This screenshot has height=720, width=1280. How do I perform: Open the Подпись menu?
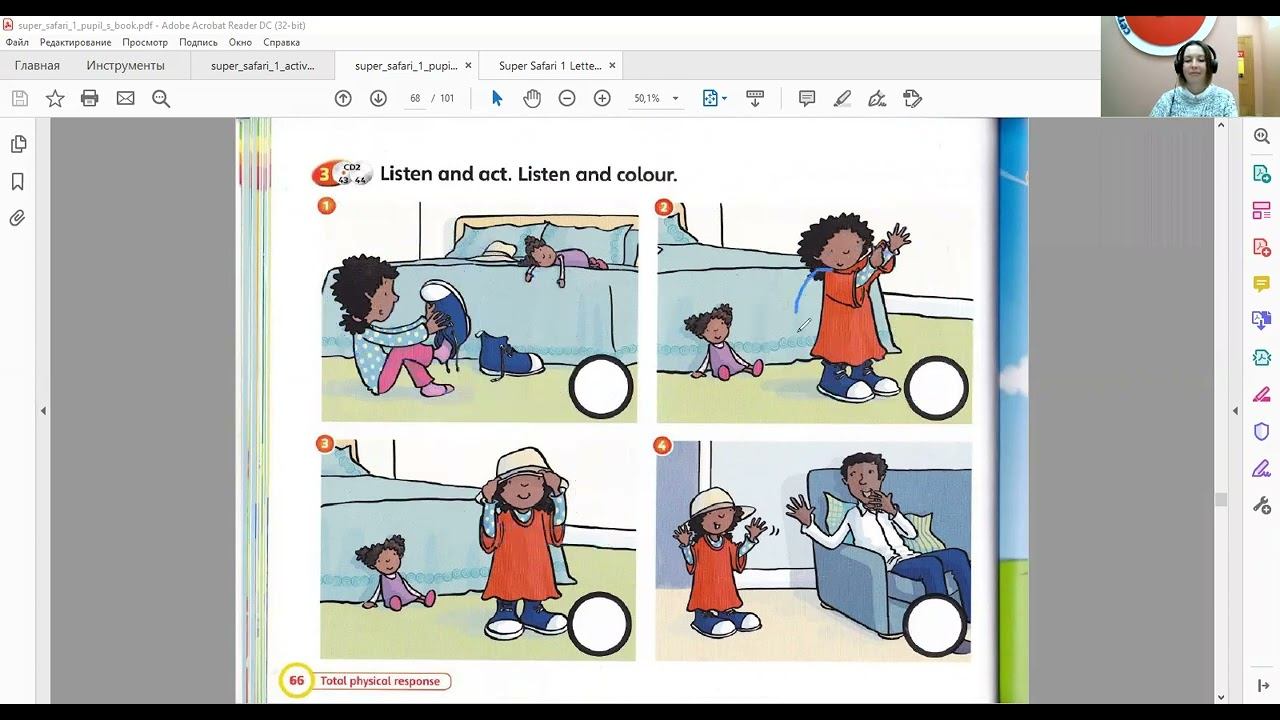[198, 42]
